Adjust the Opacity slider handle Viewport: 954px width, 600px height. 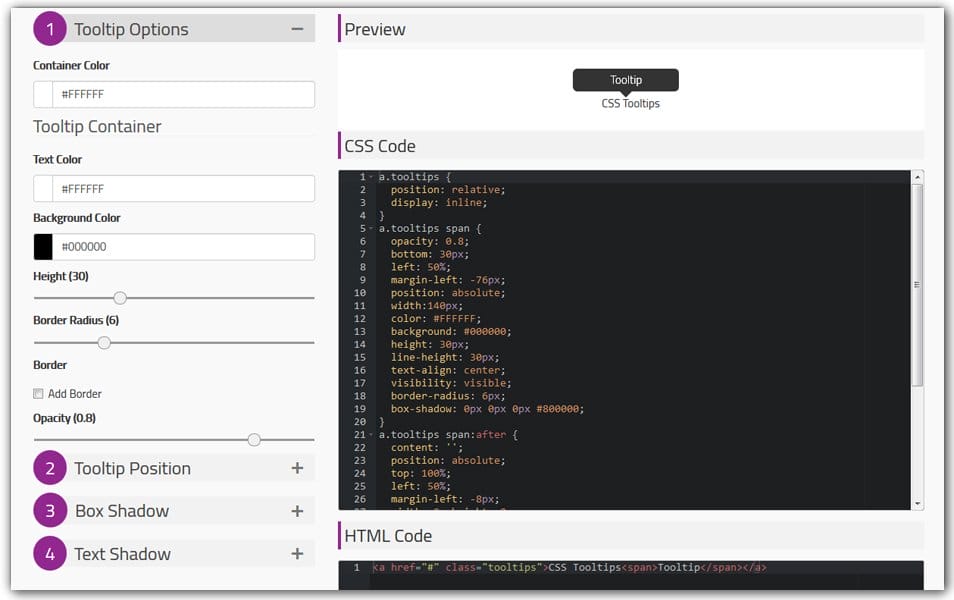254,439
